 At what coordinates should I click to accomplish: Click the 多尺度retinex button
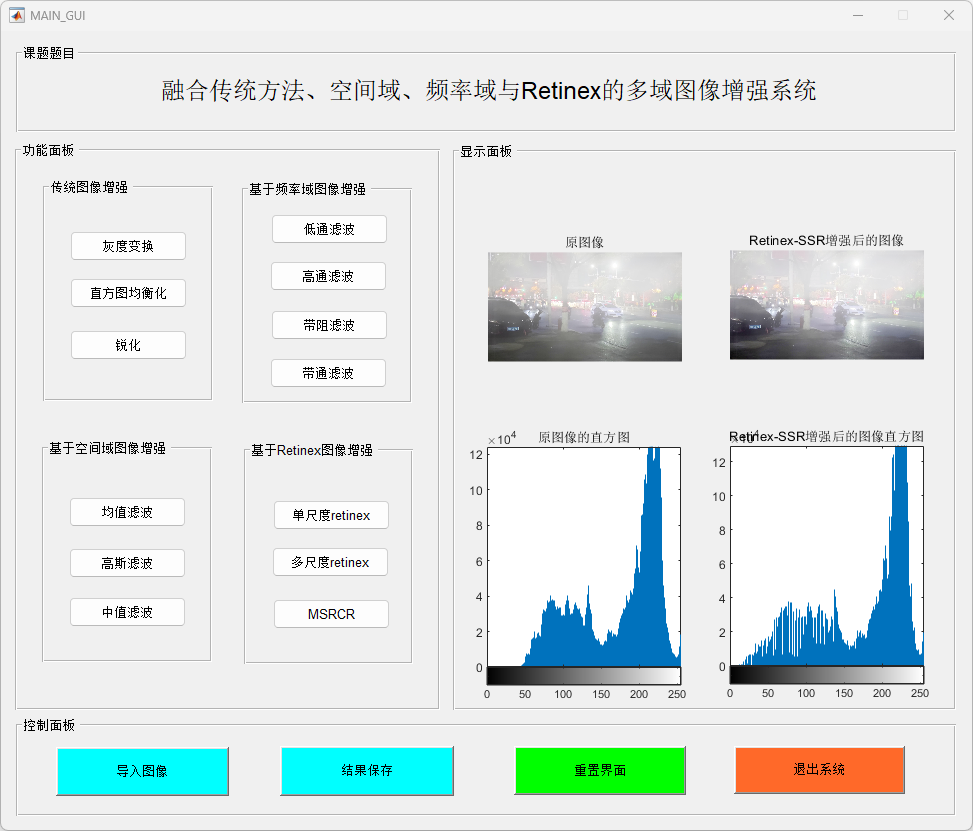(x=330, y=563)
